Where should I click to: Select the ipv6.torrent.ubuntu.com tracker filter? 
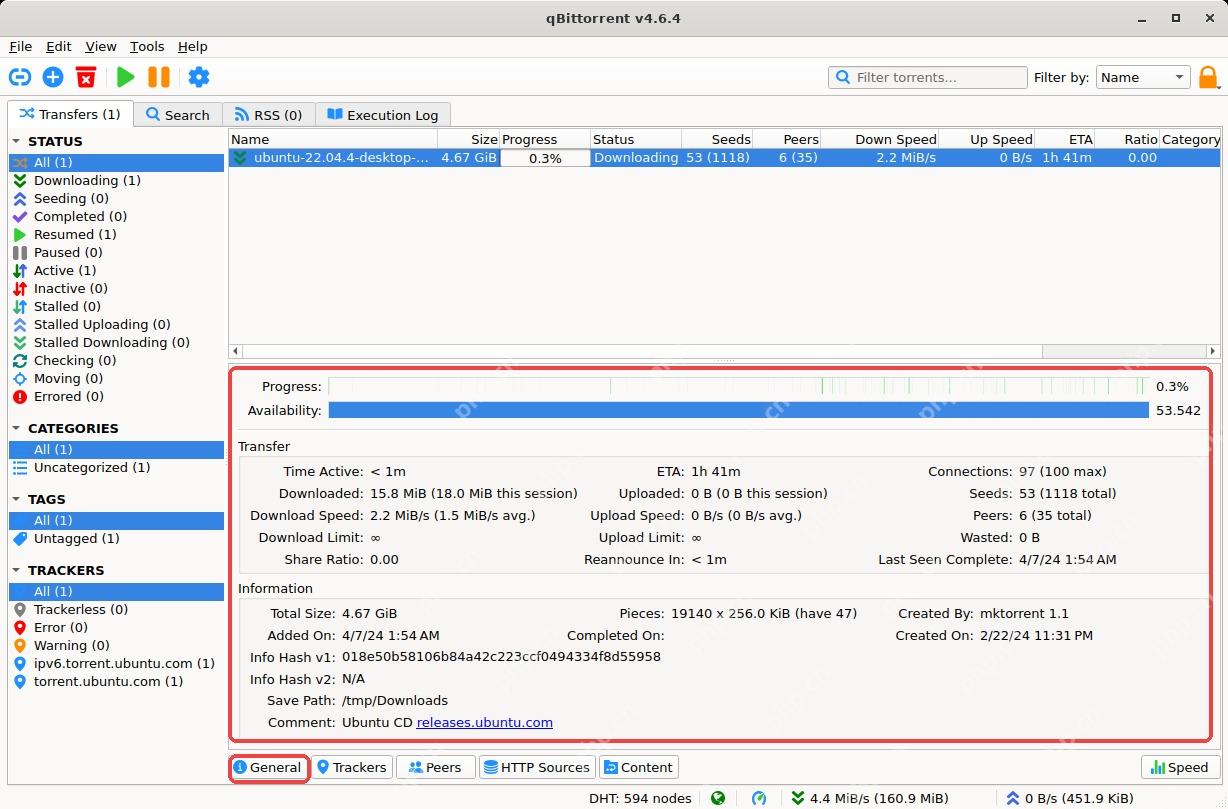pyautogui.click(x=116, y=663)
